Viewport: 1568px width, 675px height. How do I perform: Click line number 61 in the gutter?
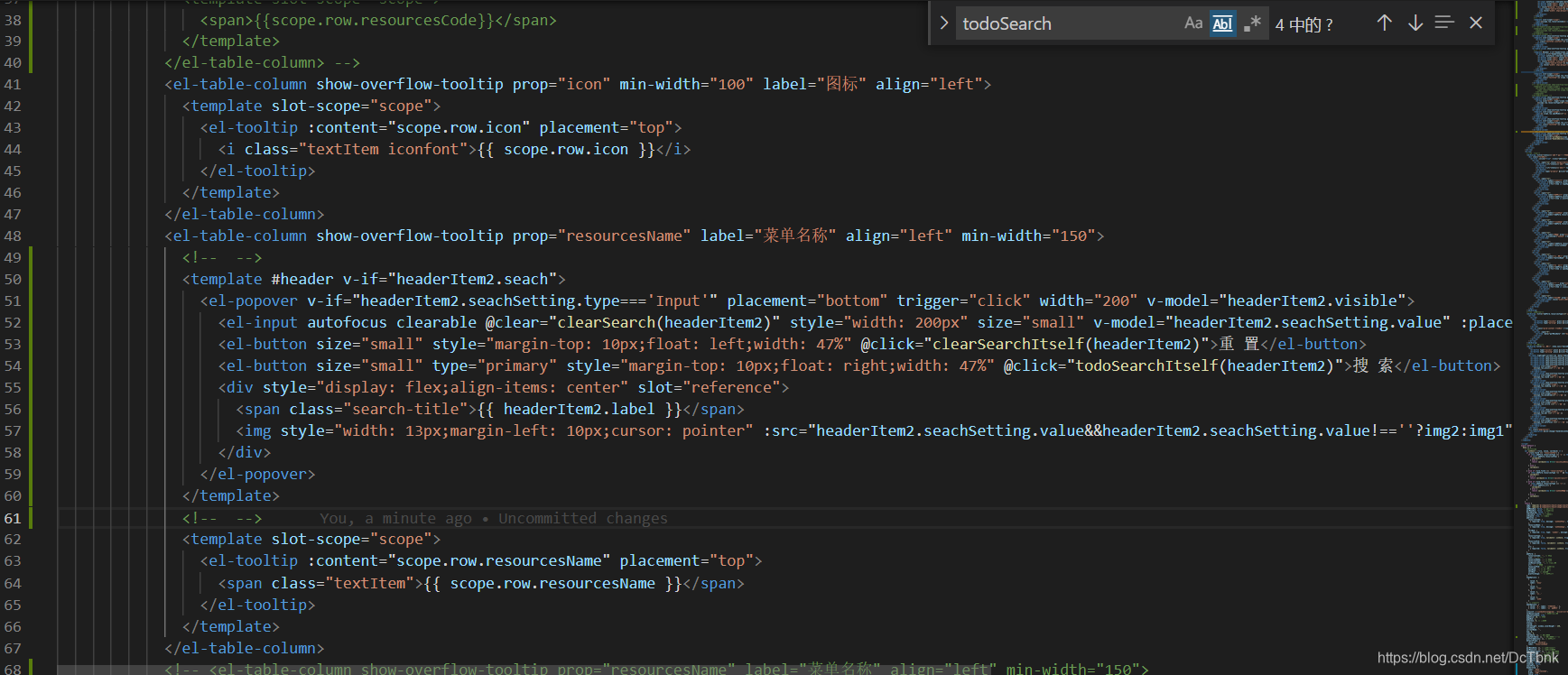(x=13, y=518)
